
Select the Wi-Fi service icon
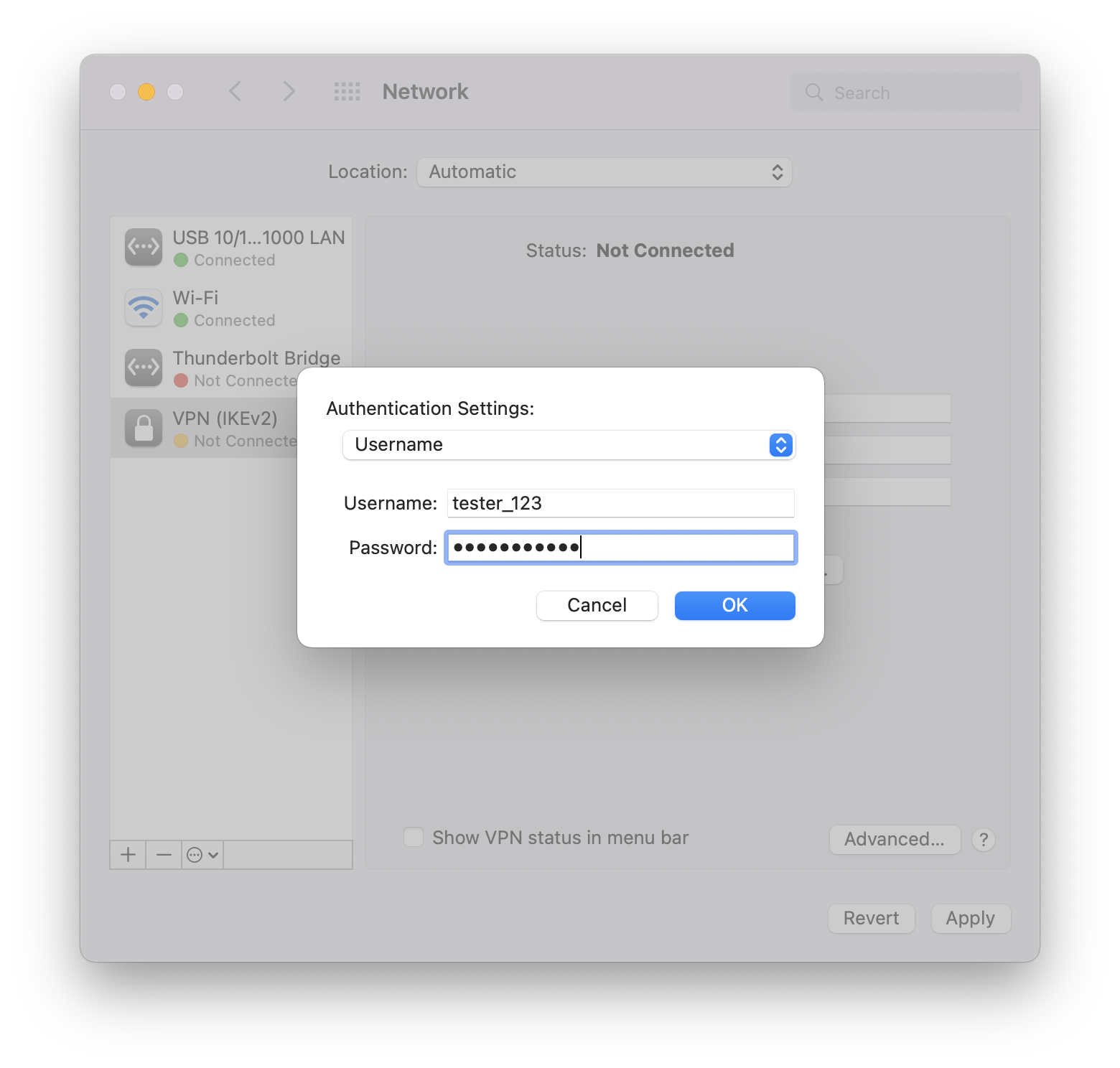144,307
